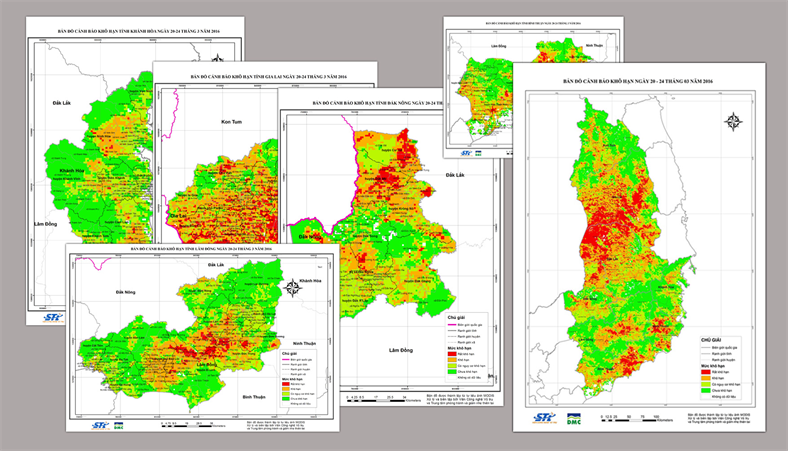Viewport: 788px width, 451px height.
Task: Select the red swatch in the Đắk Nông map legend
Action: pos(452,353)
